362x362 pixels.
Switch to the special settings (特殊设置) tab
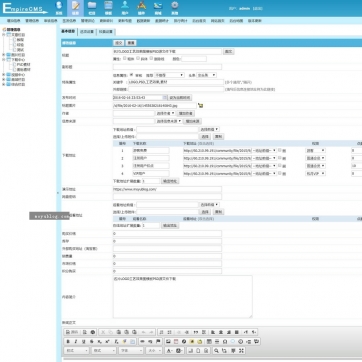[106, 32]
